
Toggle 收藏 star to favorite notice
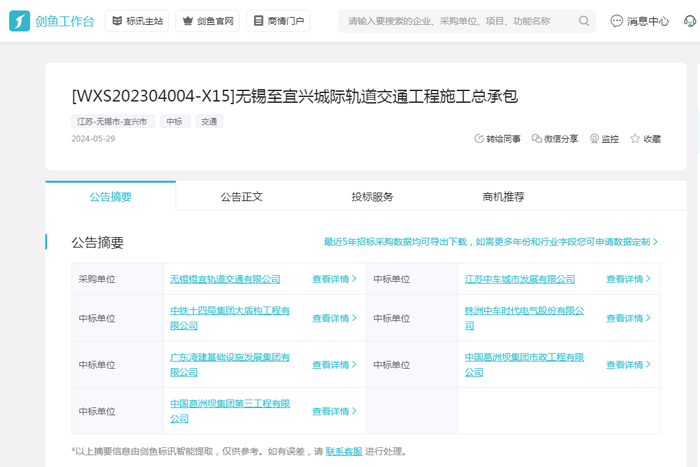635,139
